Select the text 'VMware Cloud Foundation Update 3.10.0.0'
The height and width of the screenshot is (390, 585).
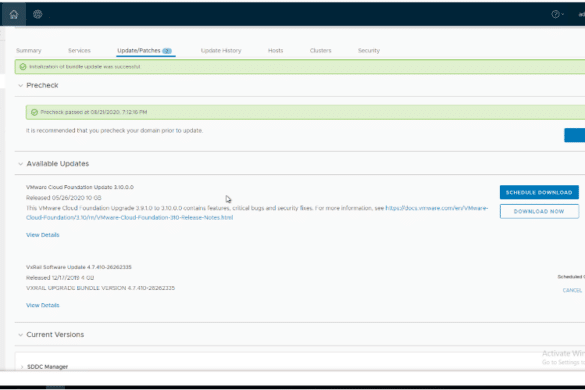tap(80, 187)
